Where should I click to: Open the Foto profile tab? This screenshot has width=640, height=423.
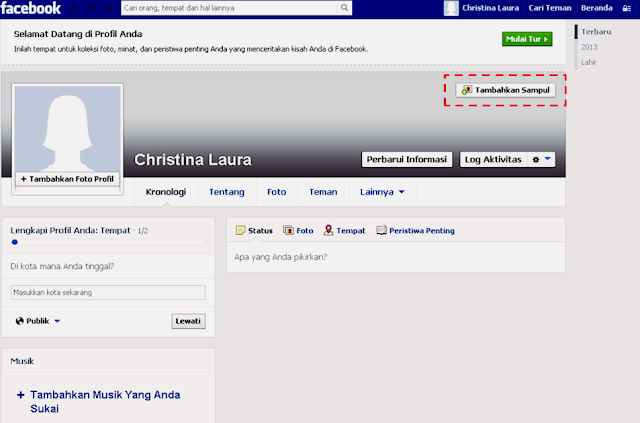pos(277,192)
